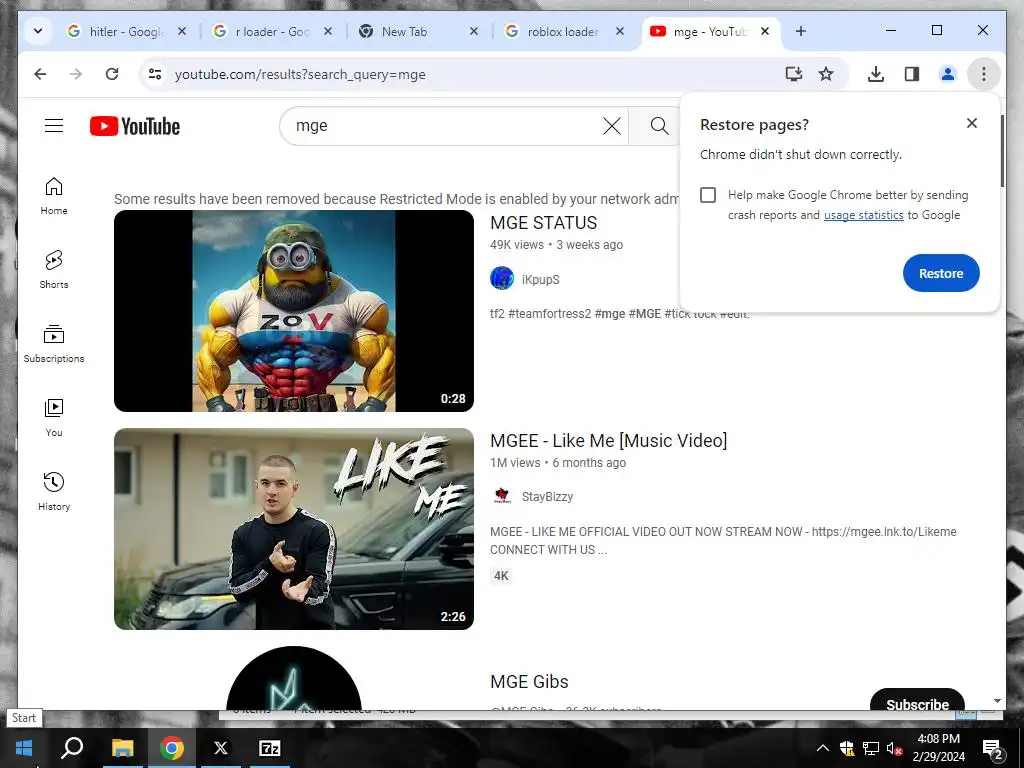1024x768 pixels.
Task: Click the Chrome taskbar icon
Action: tap(172, 748)
